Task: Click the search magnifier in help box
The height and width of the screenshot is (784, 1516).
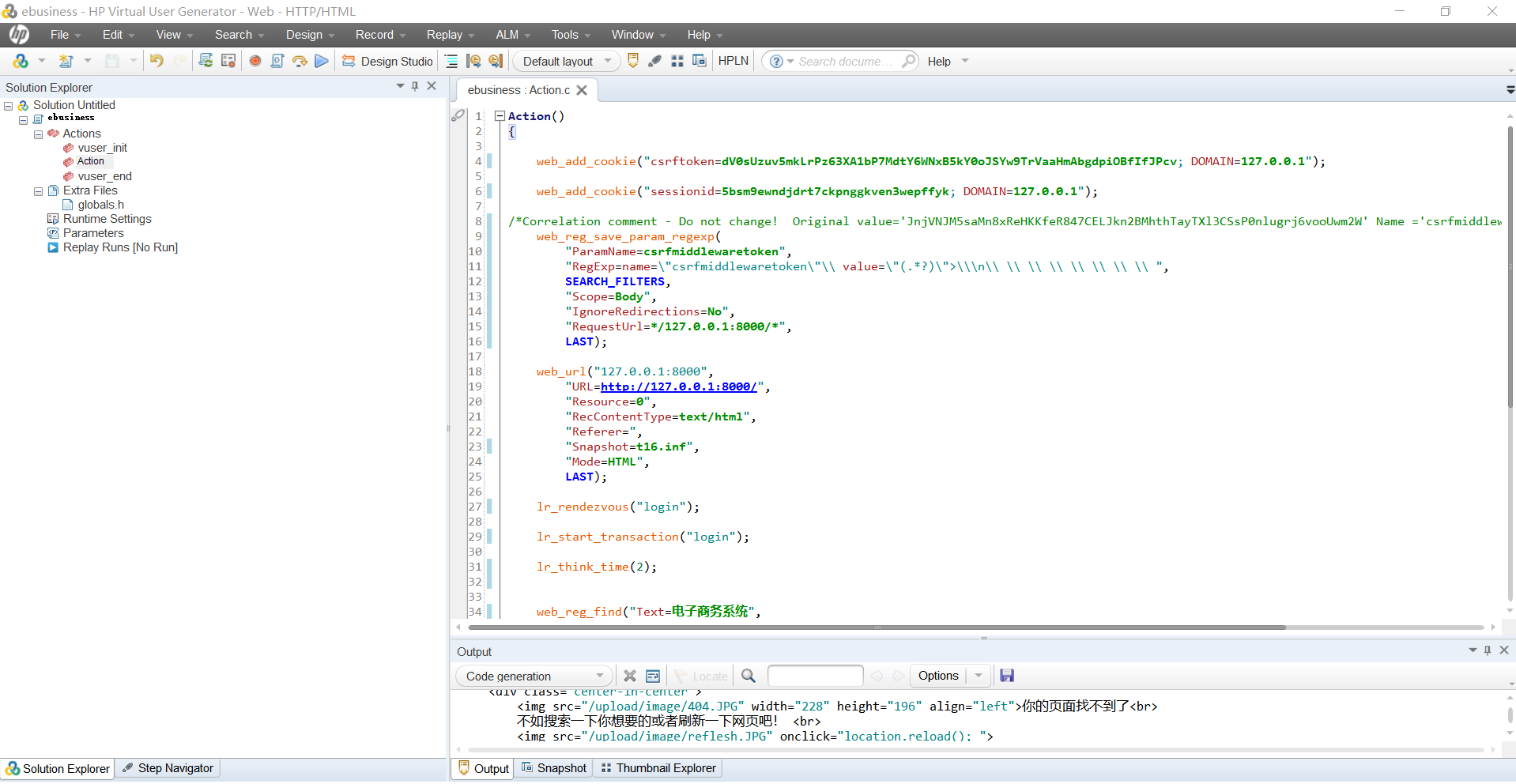Action: 909,61
